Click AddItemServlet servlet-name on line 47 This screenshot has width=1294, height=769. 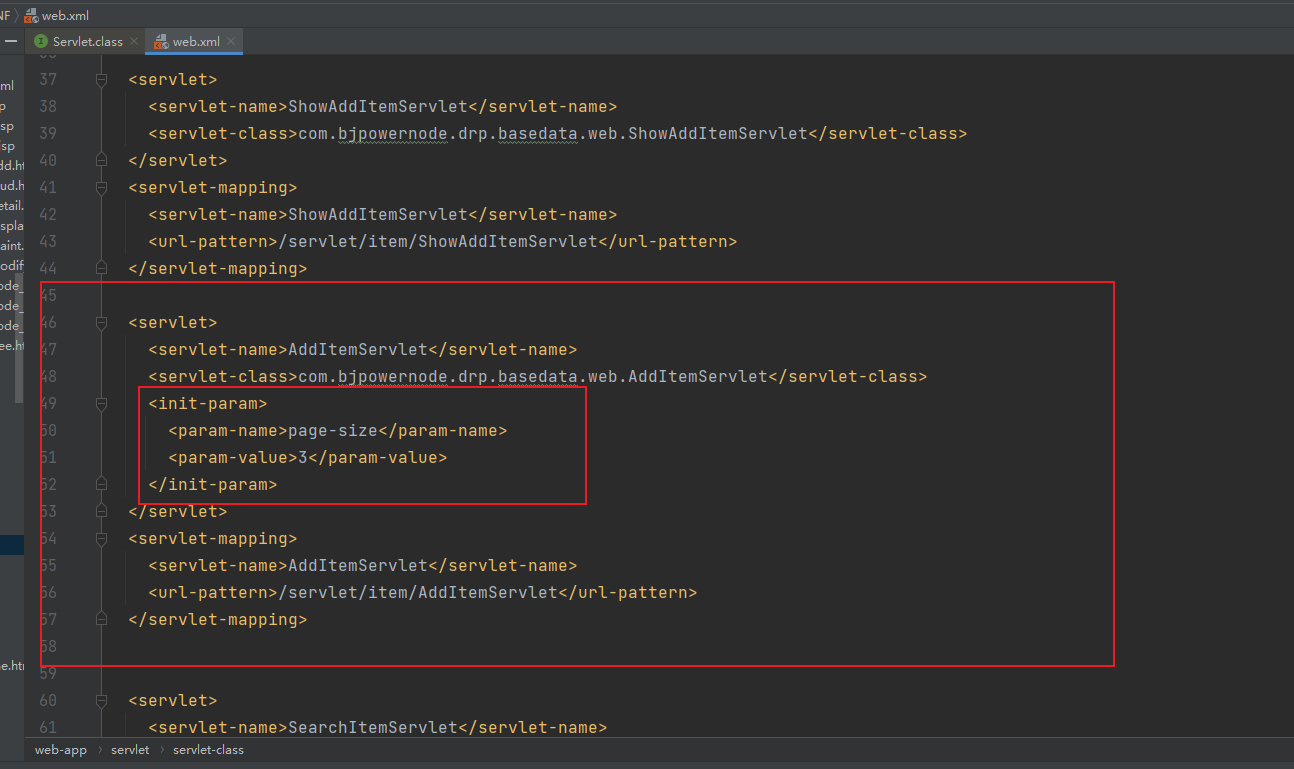pos(358,350)
